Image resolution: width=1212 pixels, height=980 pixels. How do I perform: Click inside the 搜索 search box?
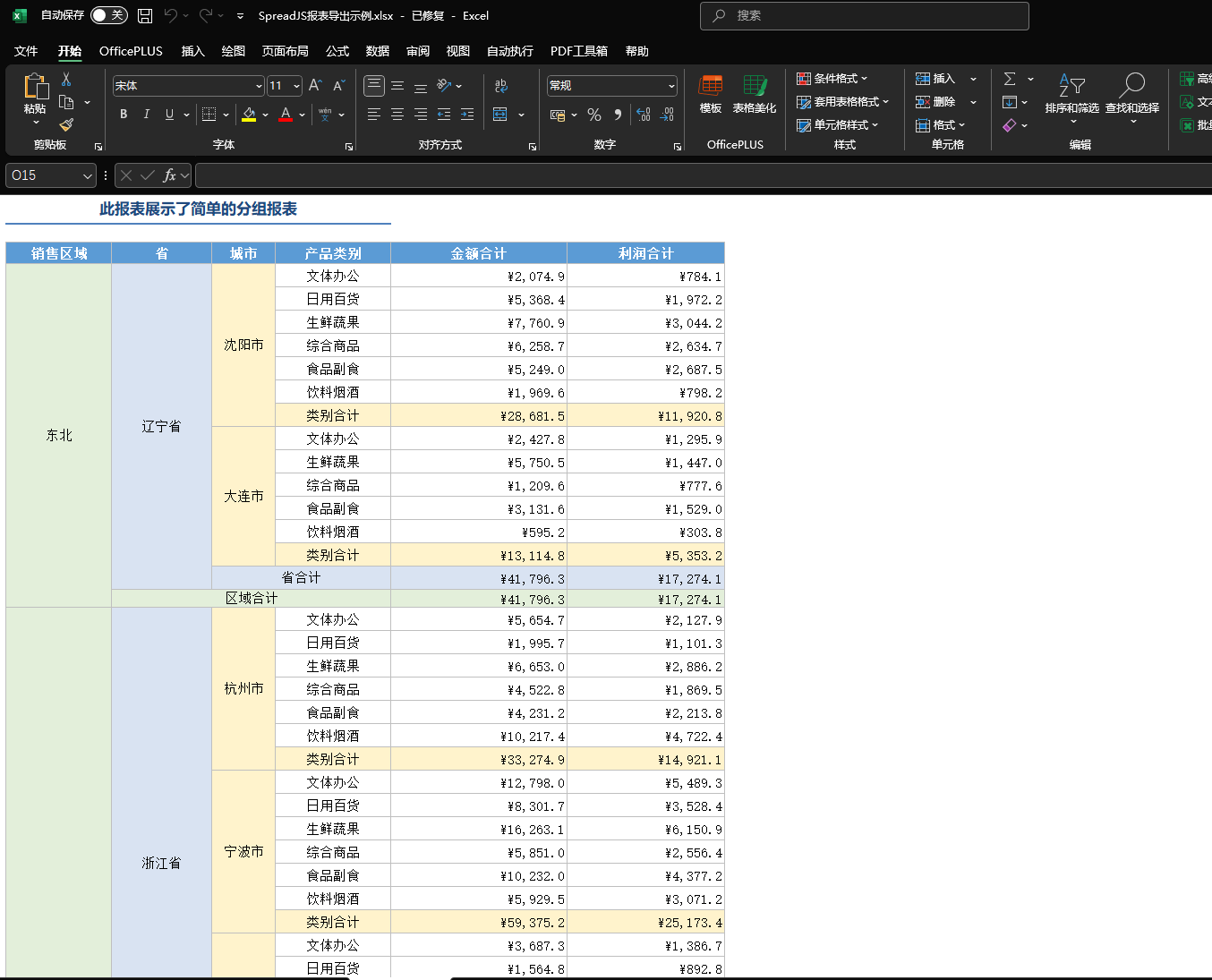coord(864,15)
